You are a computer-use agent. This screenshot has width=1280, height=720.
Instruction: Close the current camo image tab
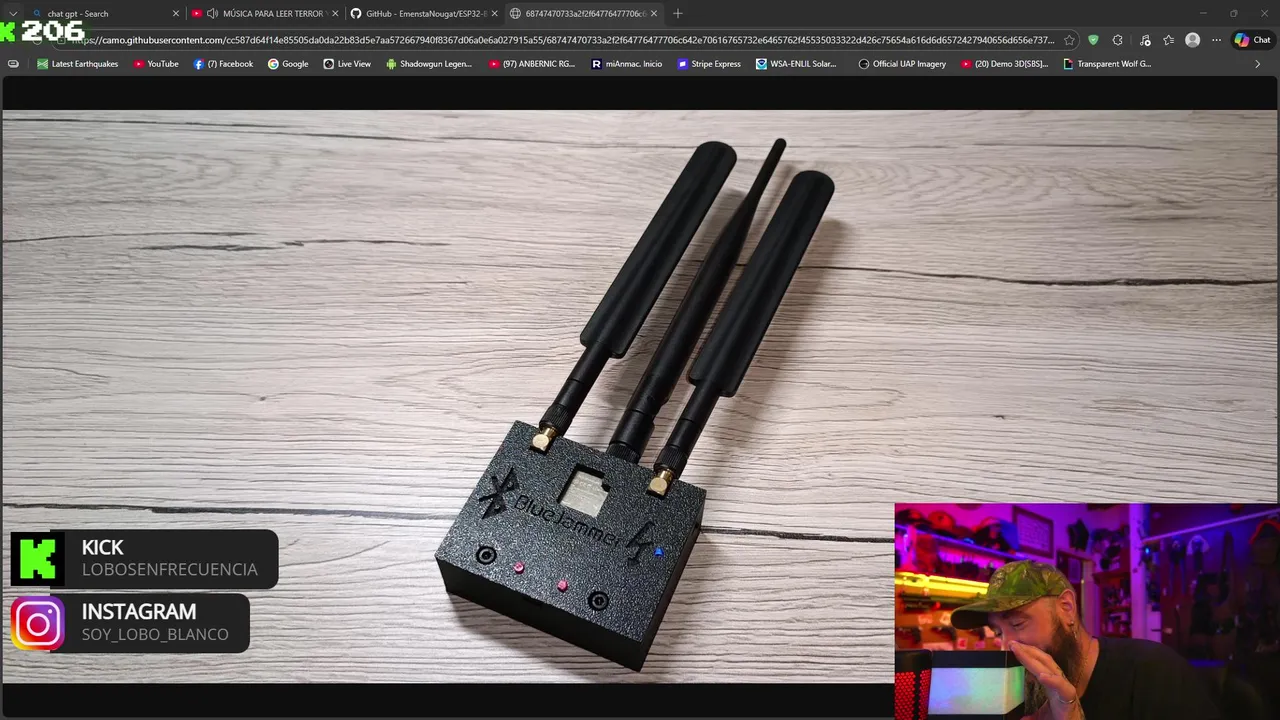[x=654, y=14]
